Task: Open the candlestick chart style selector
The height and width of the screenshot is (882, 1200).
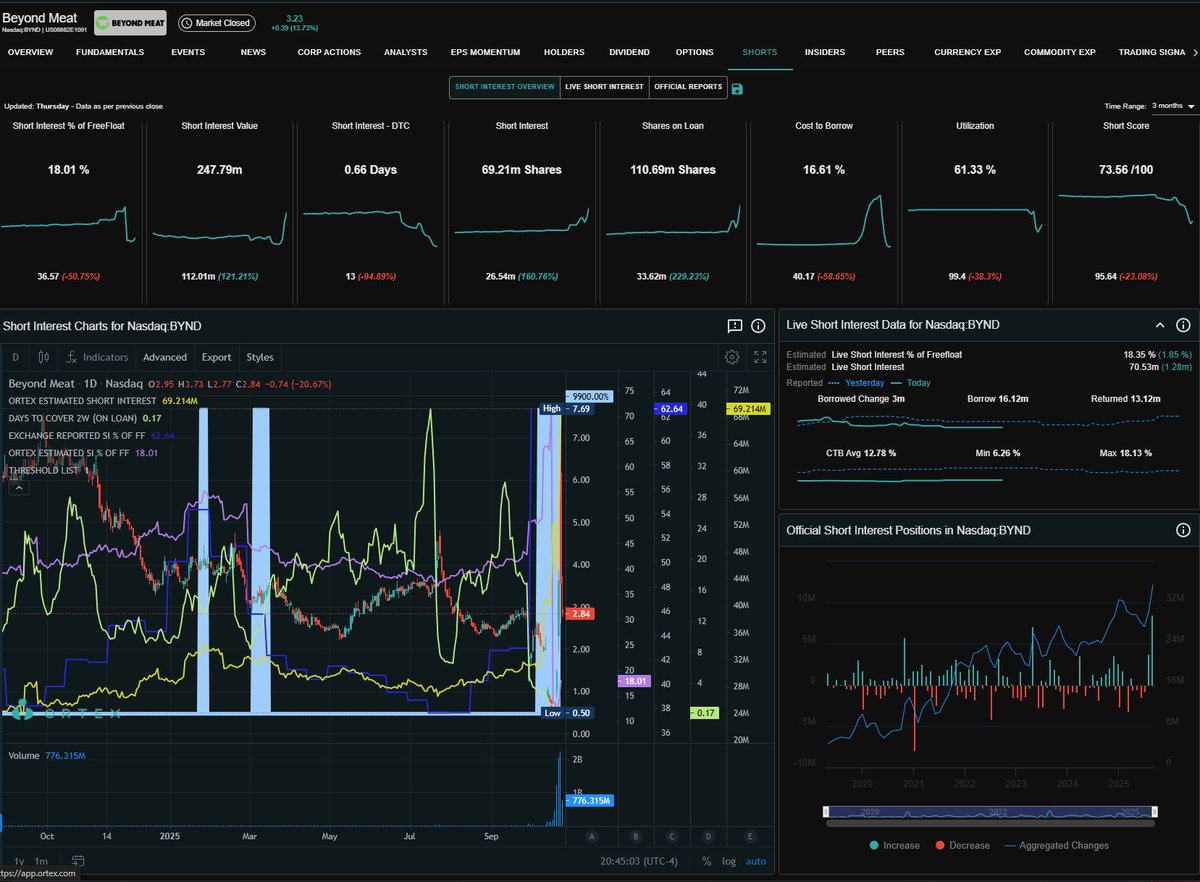Action: coord(43,357)
